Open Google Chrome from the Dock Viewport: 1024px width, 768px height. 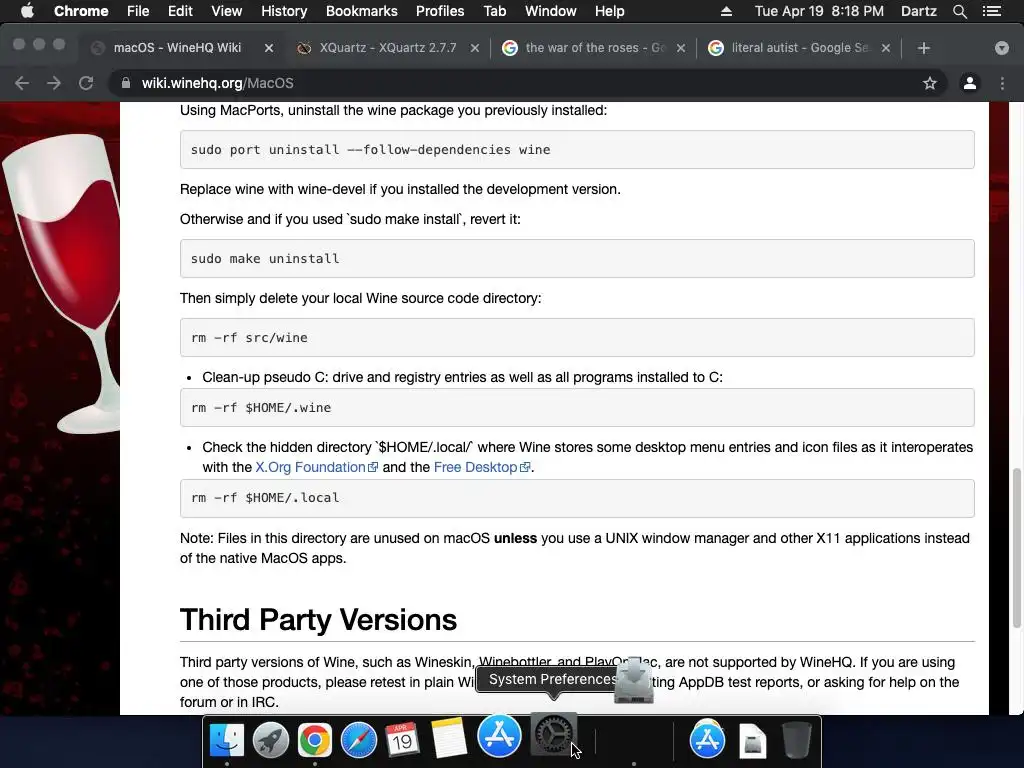point(314,740)
